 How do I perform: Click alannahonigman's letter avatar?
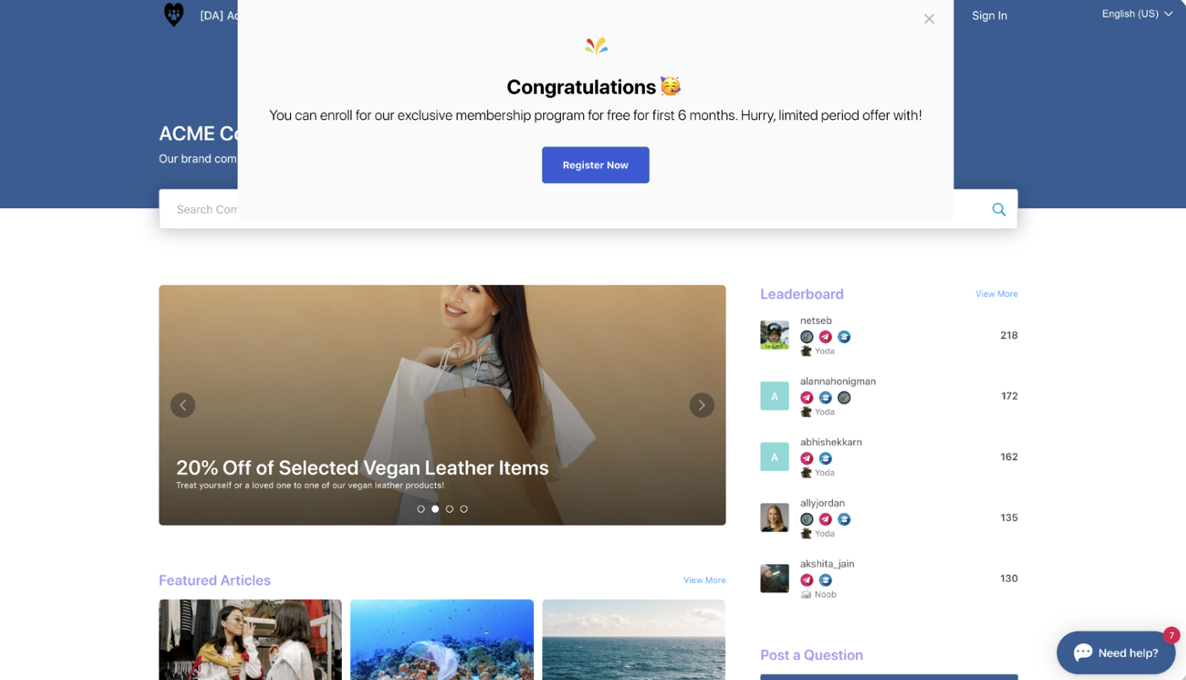[x=775, y=396]
